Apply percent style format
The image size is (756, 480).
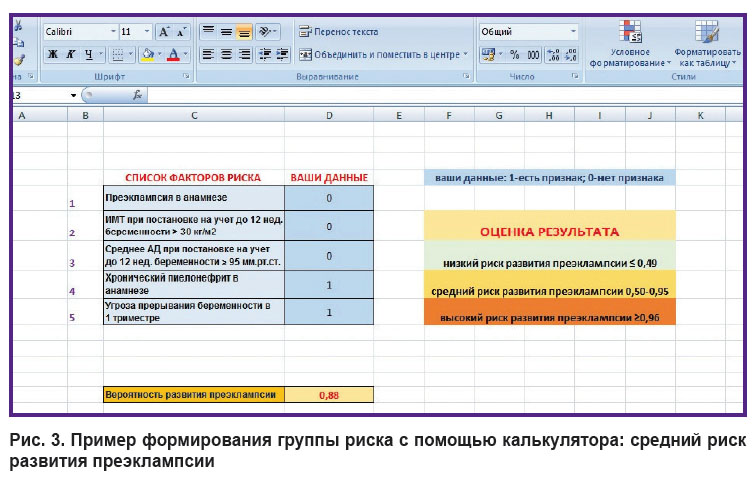tap(515, 54)
